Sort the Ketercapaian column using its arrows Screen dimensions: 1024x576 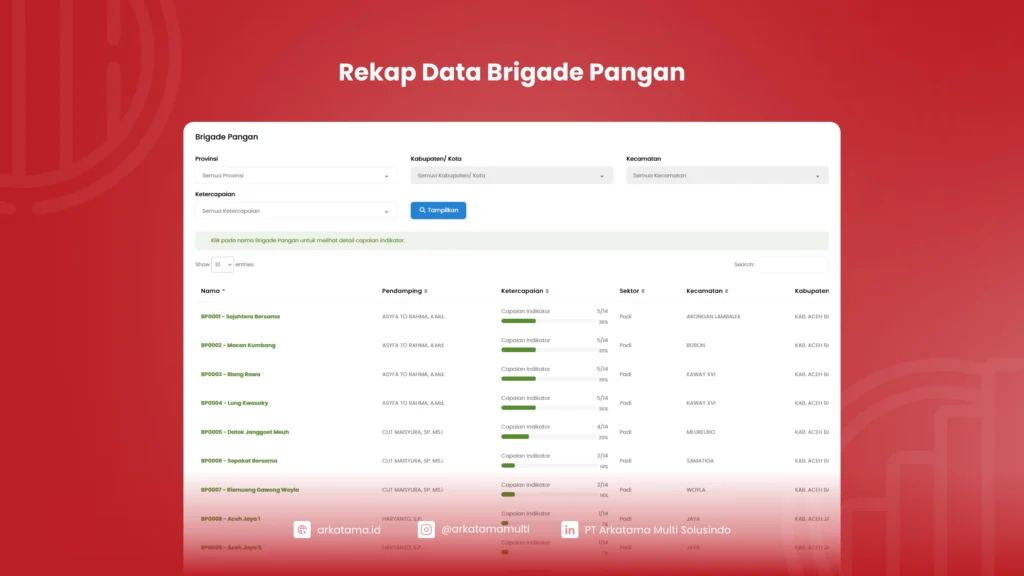click(547, 291)
